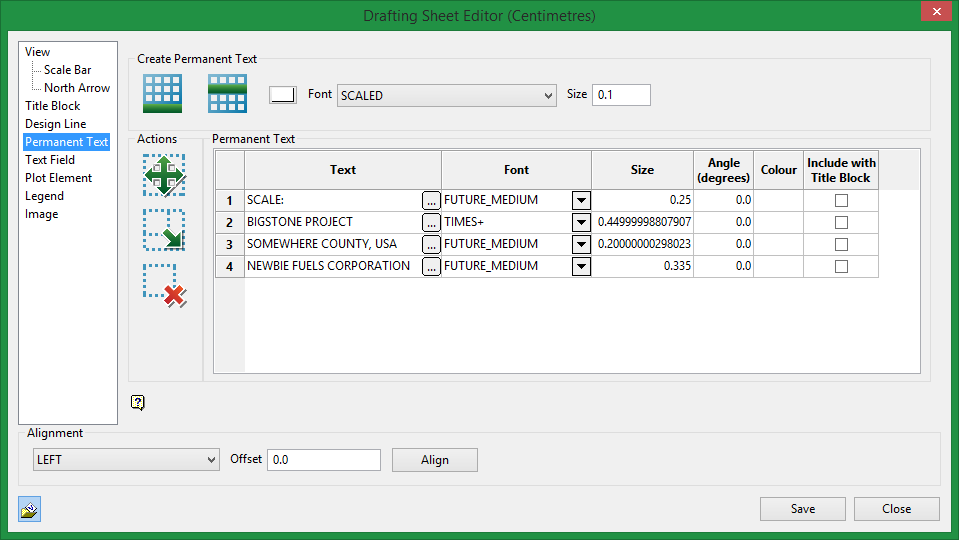Click the Offset input field
The image size is (959, 540).
coord(323,459)
